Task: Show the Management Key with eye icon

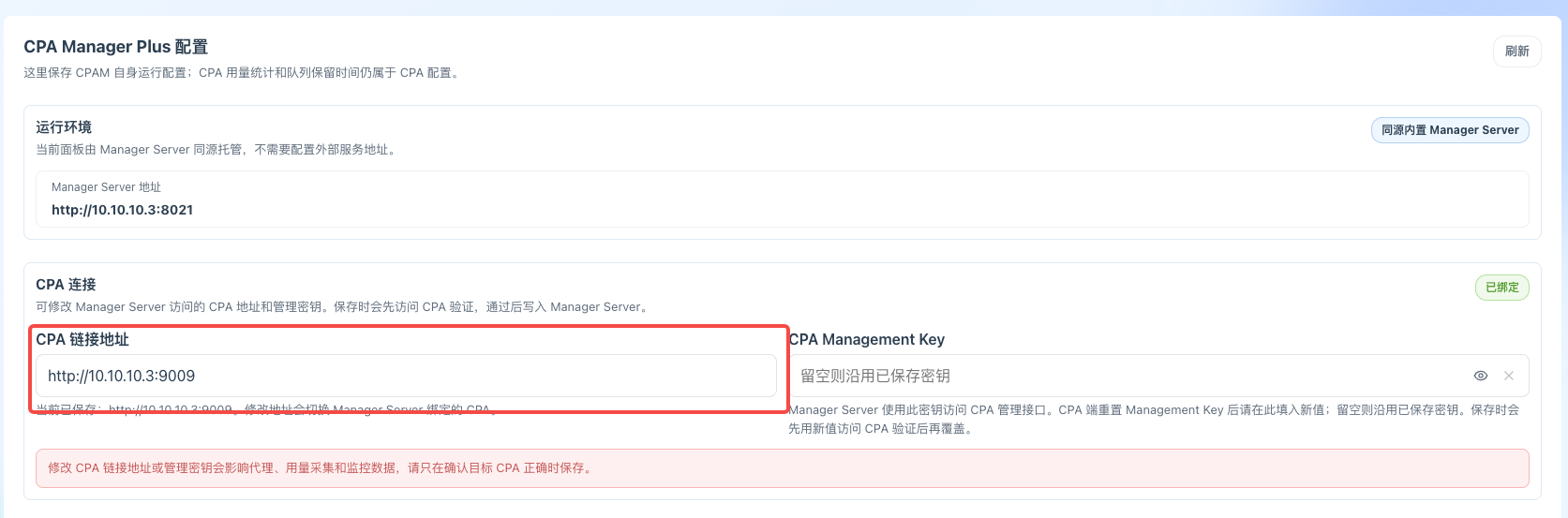Action: point(1481,376)
